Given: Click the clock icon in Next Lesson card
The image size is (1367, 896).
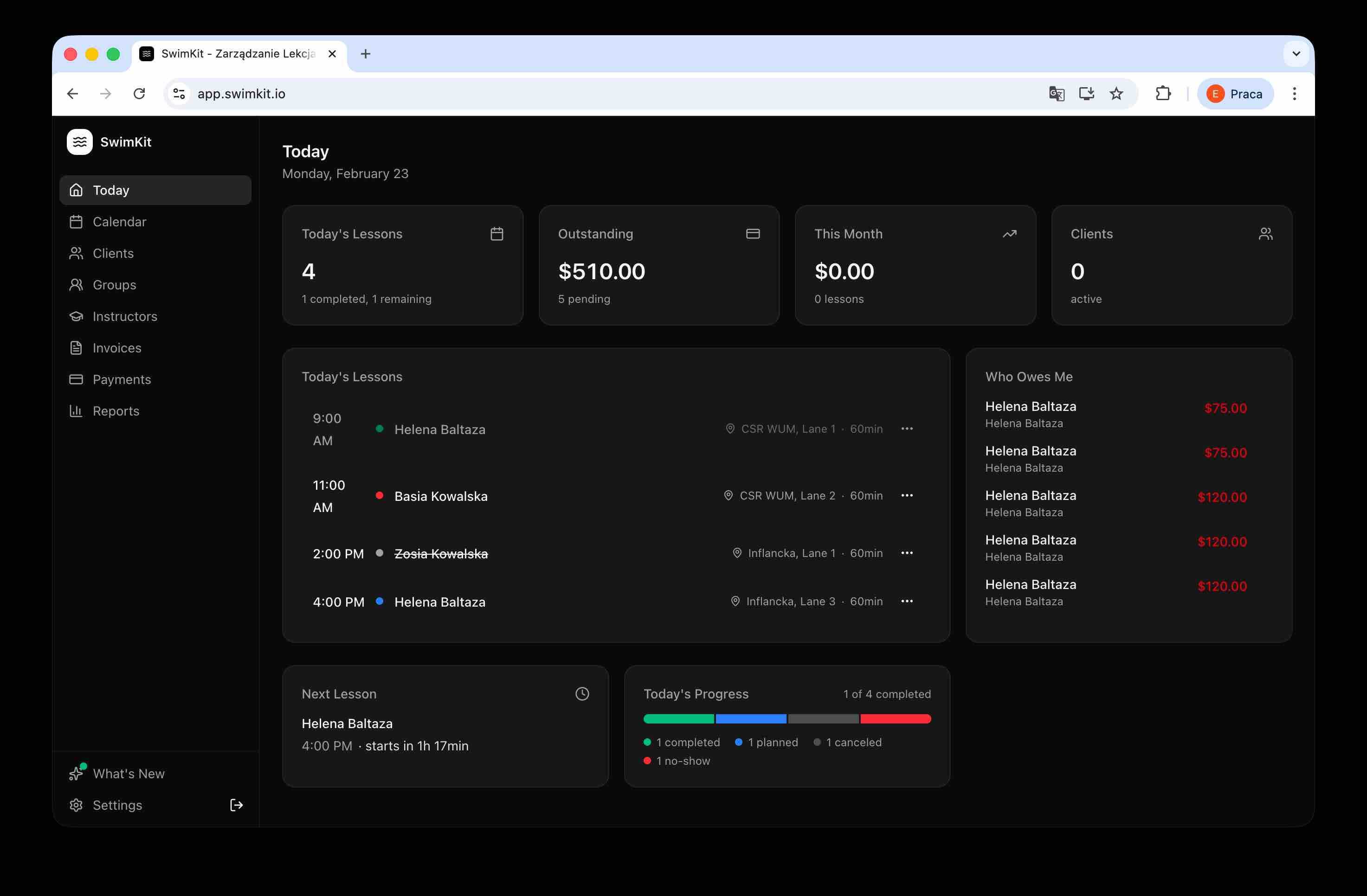Looking at the screenshot, I should pos(582,694).
